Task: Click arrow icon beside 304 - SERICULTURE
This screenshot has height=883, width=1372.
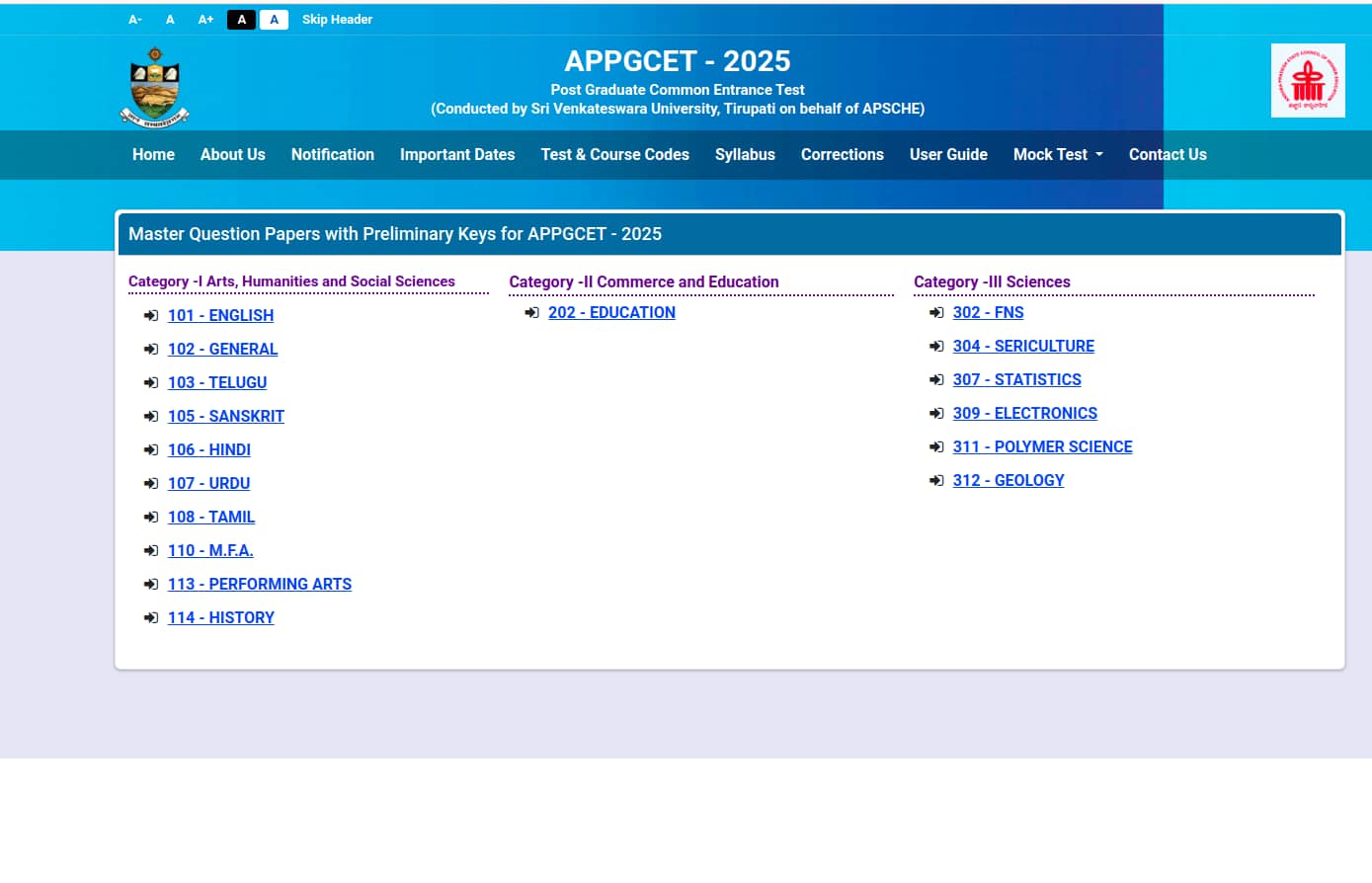Action: [936, 347]
